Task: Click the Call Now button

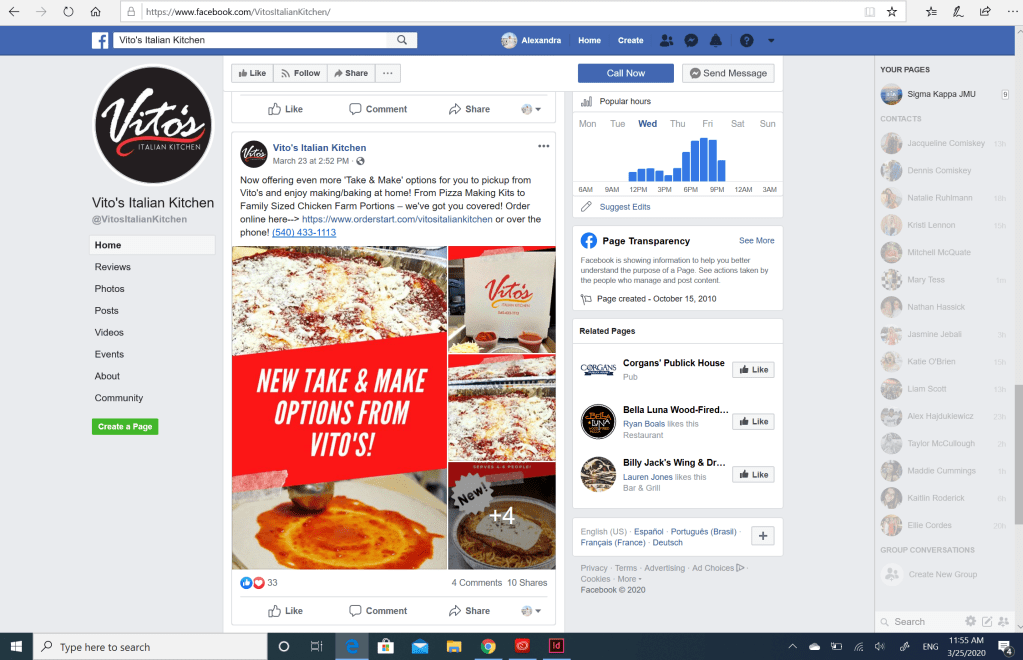Action: (626, 73)
